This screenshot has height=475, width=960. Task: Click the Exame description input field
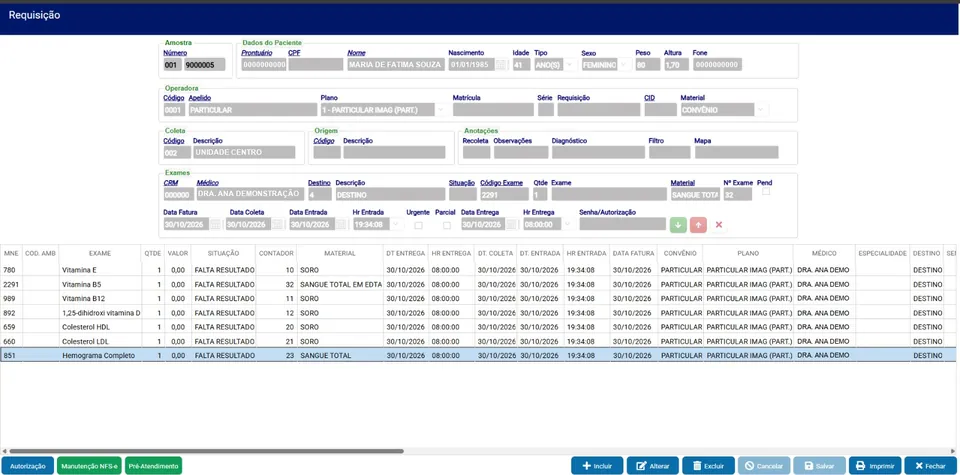609,194
